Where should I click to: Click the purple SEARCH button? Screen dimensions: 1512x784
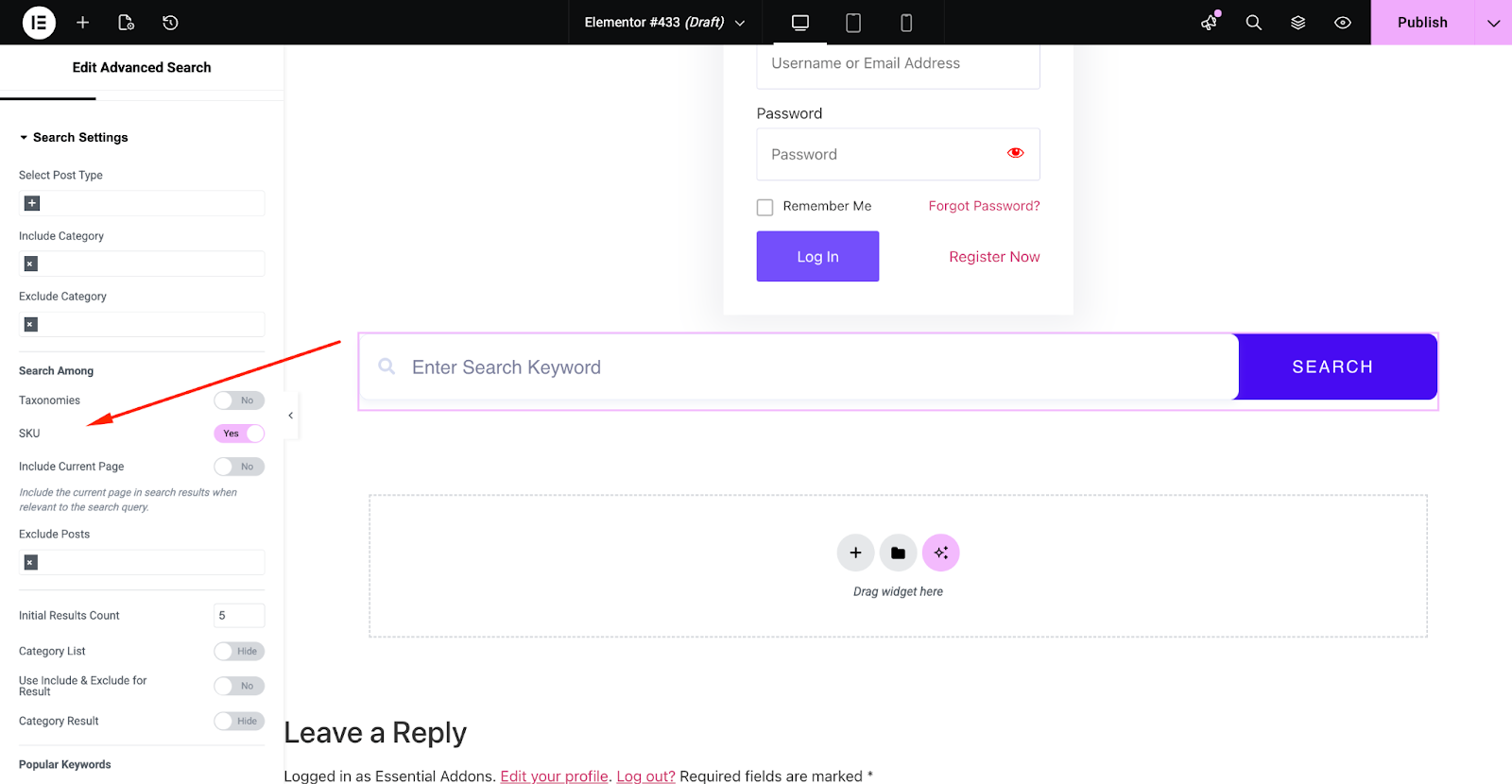click(x=1332, y=366)
